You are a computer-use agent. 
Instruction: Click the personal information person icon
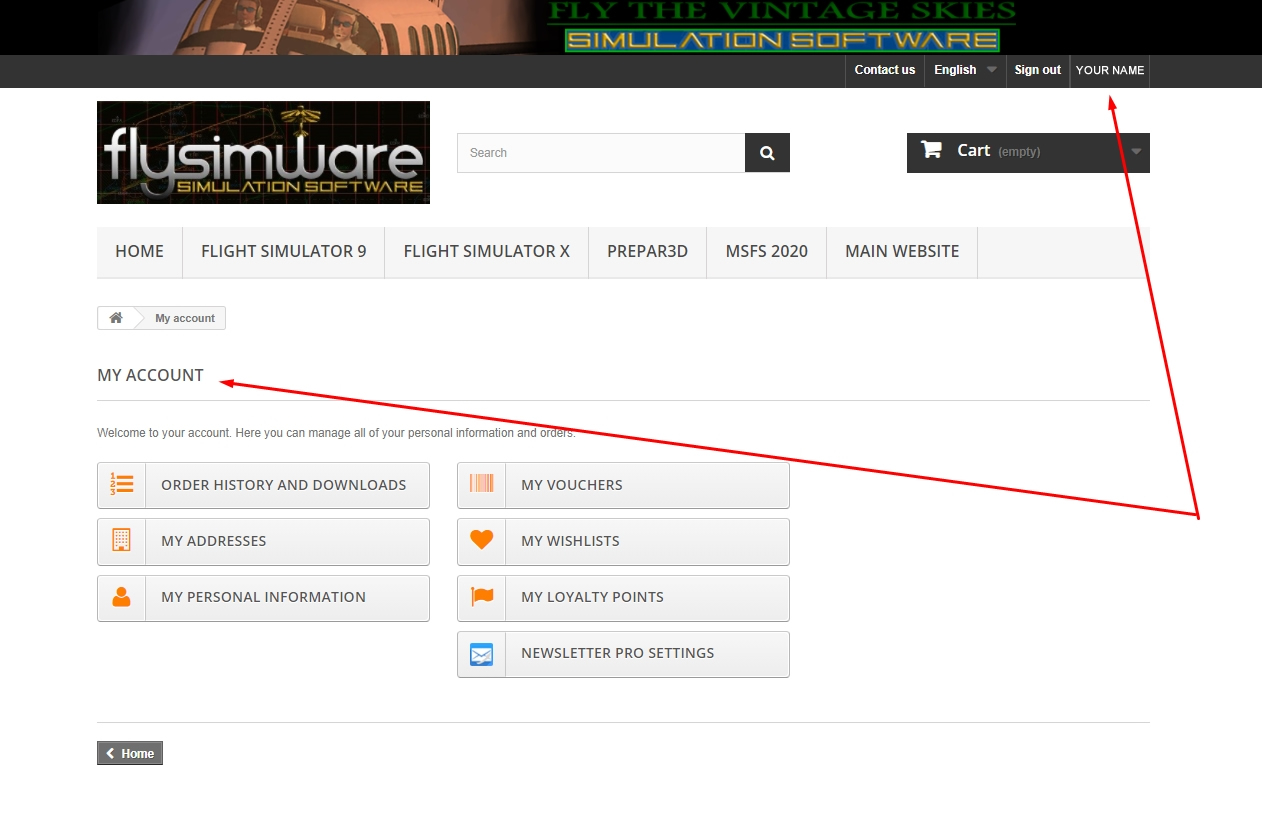coord(121,597)
